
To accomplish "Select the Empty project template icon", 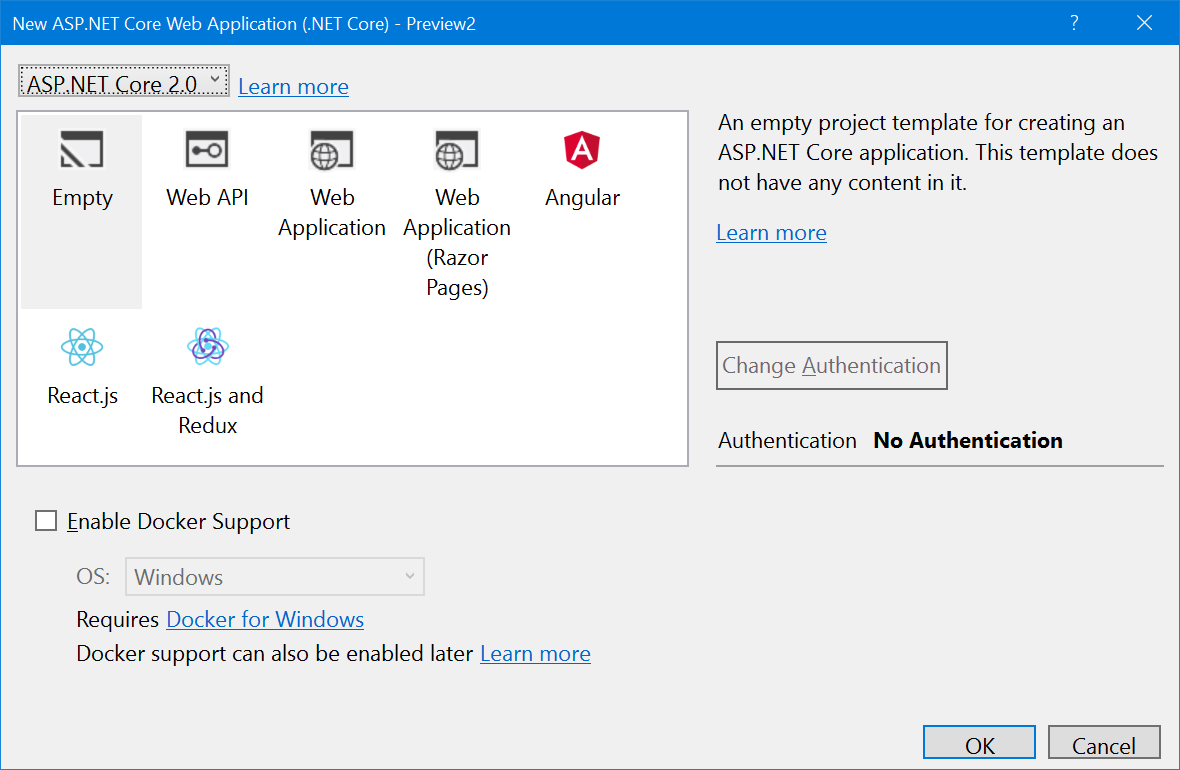I will pyautogui.click(x=81, y=150).
